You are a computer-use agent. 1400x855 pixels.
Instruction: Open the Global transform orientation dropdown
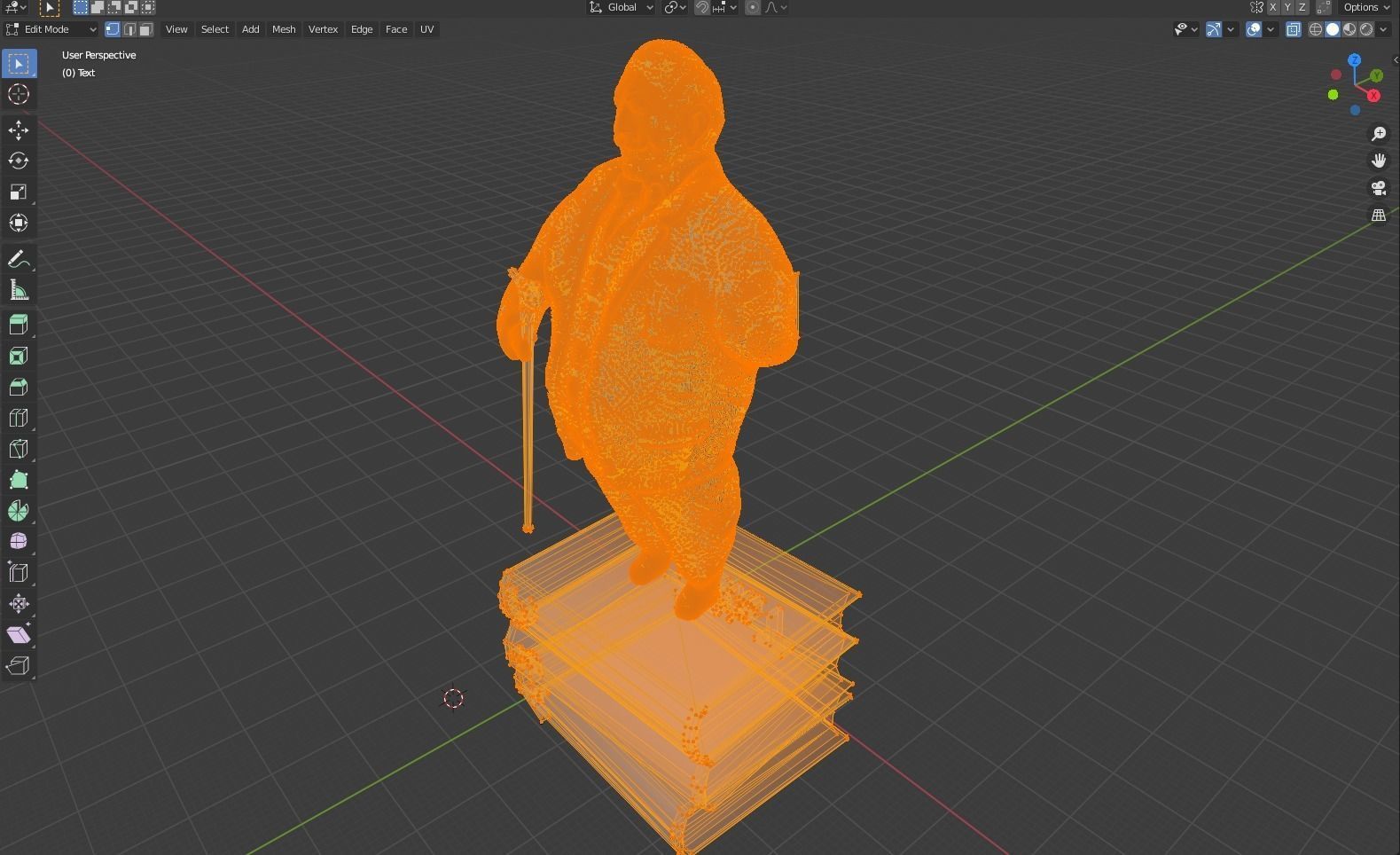622,7
